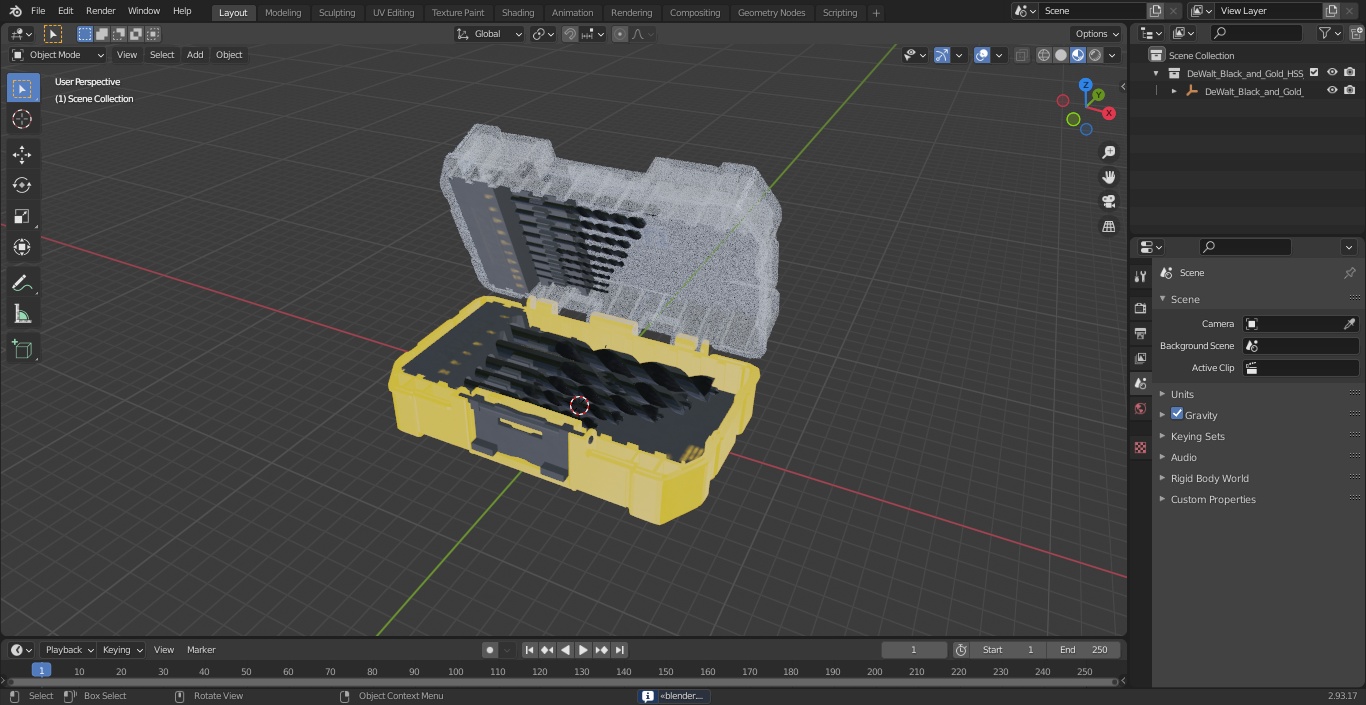This screenshot has width=1366, height=705.
Task: Switch to the Shading workspace tab
Action: coord(518,12)
